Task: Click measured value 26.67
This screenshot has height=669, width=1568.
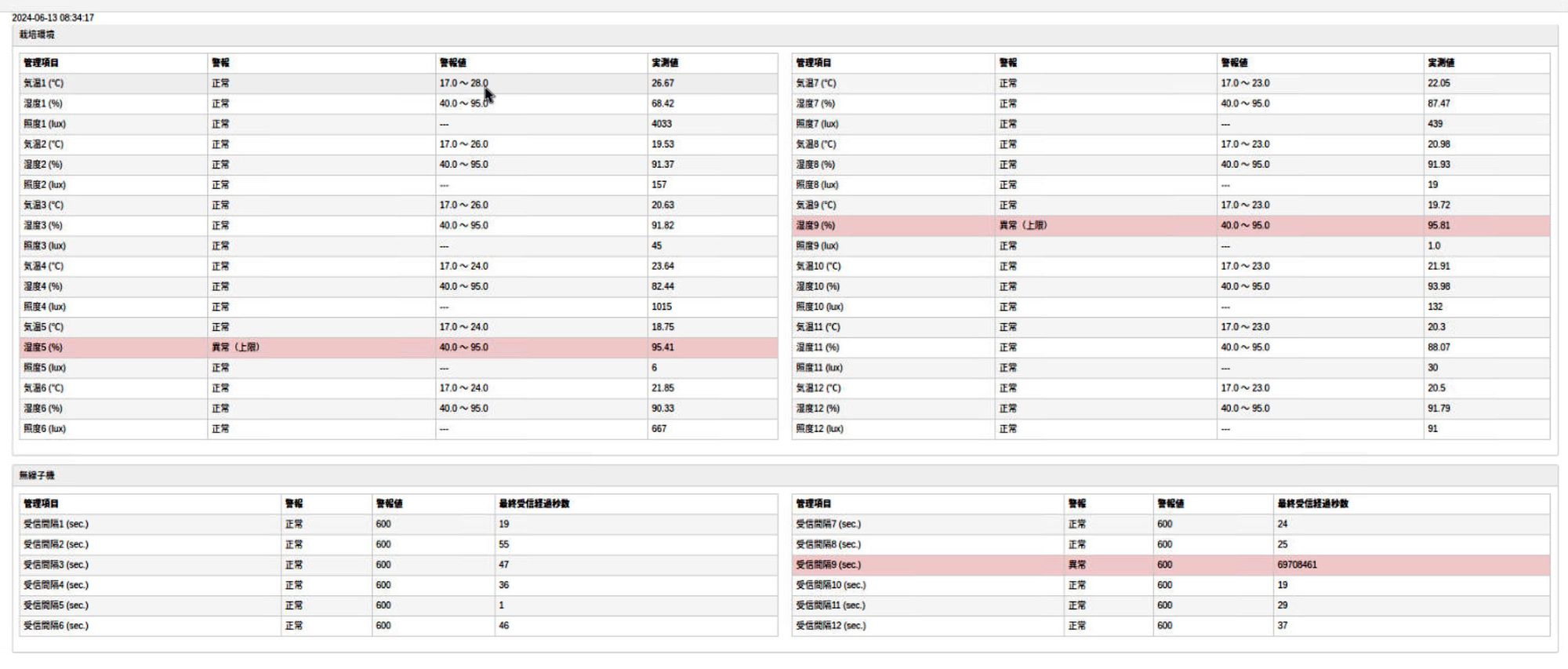Action: 662,83
